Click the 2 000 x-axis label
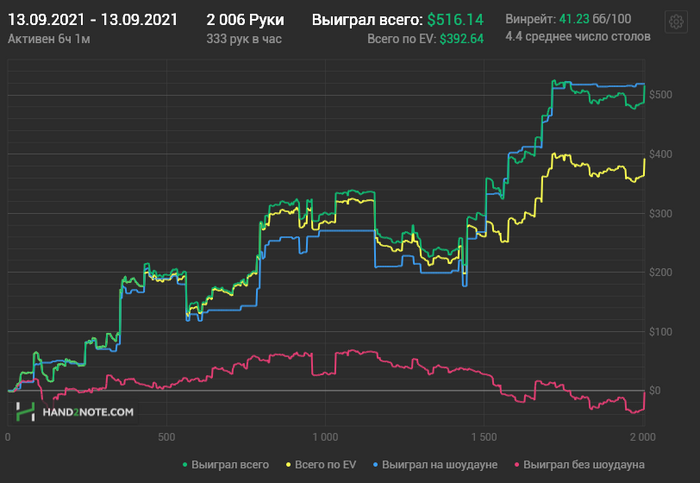Screen dimensions: 700x483 (x=643, y=437)
